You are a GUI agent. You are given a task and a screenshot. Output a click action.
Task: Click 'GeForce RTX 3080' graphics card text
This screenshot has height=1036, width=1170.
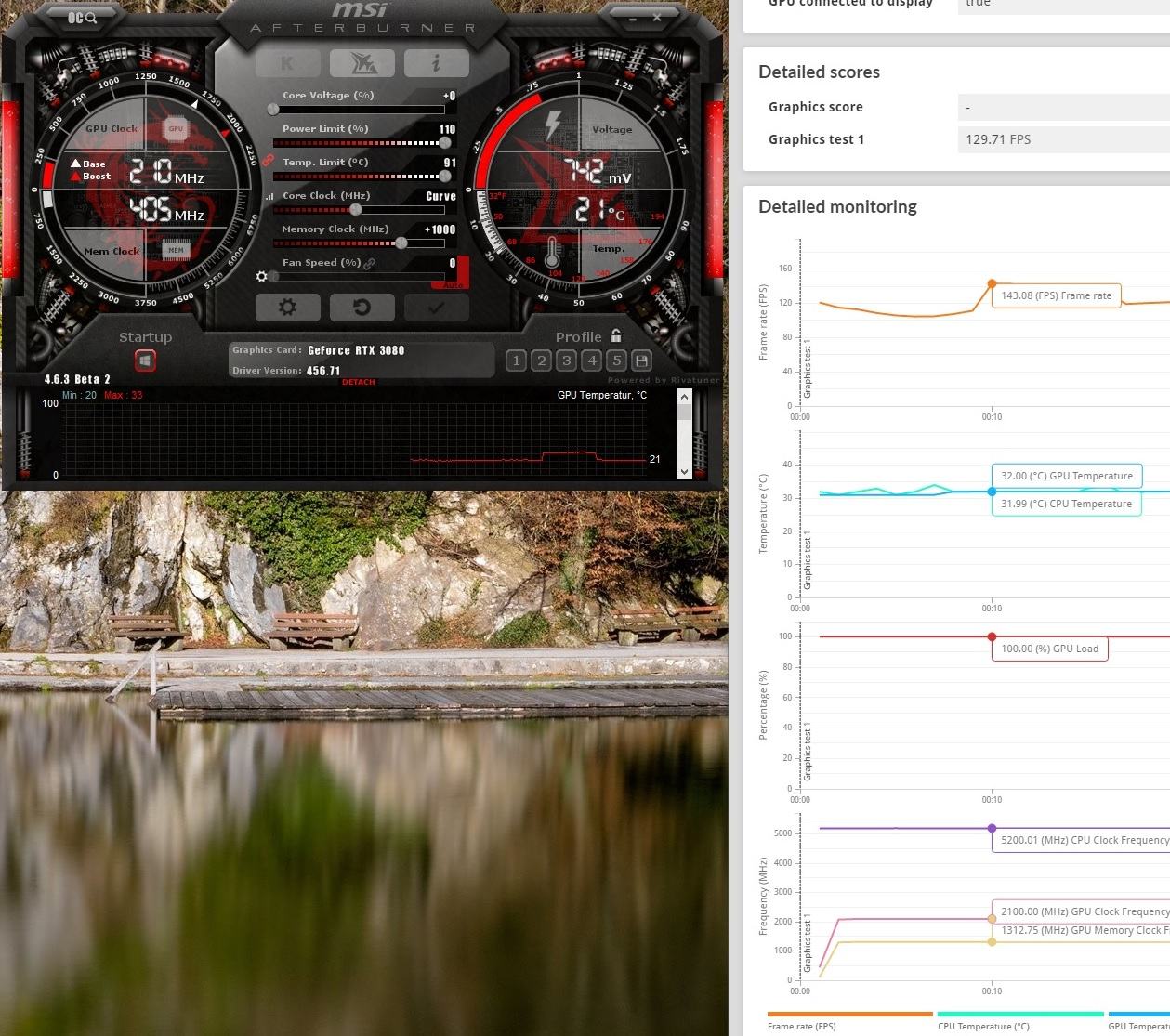click(356, 350)
